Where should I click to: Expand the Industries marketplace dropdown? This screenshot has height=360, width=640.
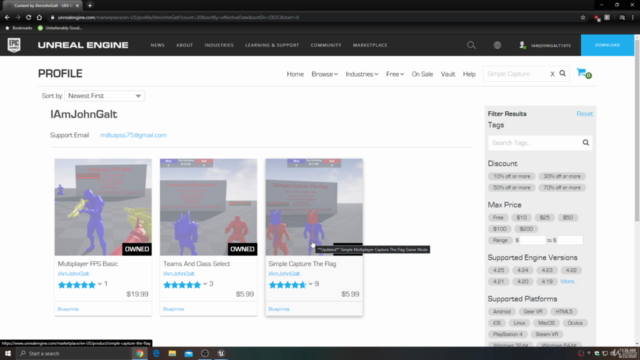tap(362, 74)
